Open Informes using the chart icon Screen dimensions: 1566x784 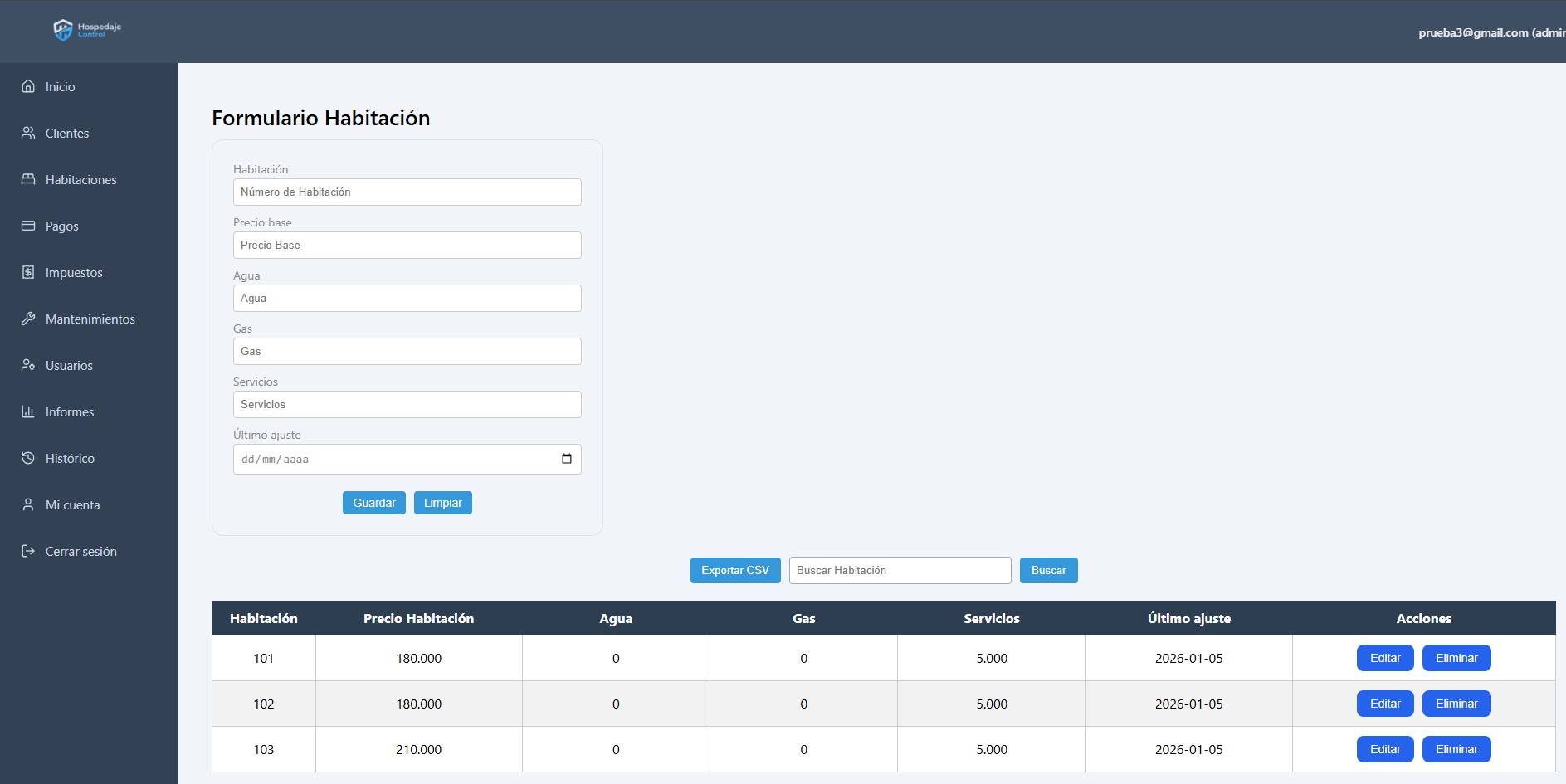(x=28, y=411)
